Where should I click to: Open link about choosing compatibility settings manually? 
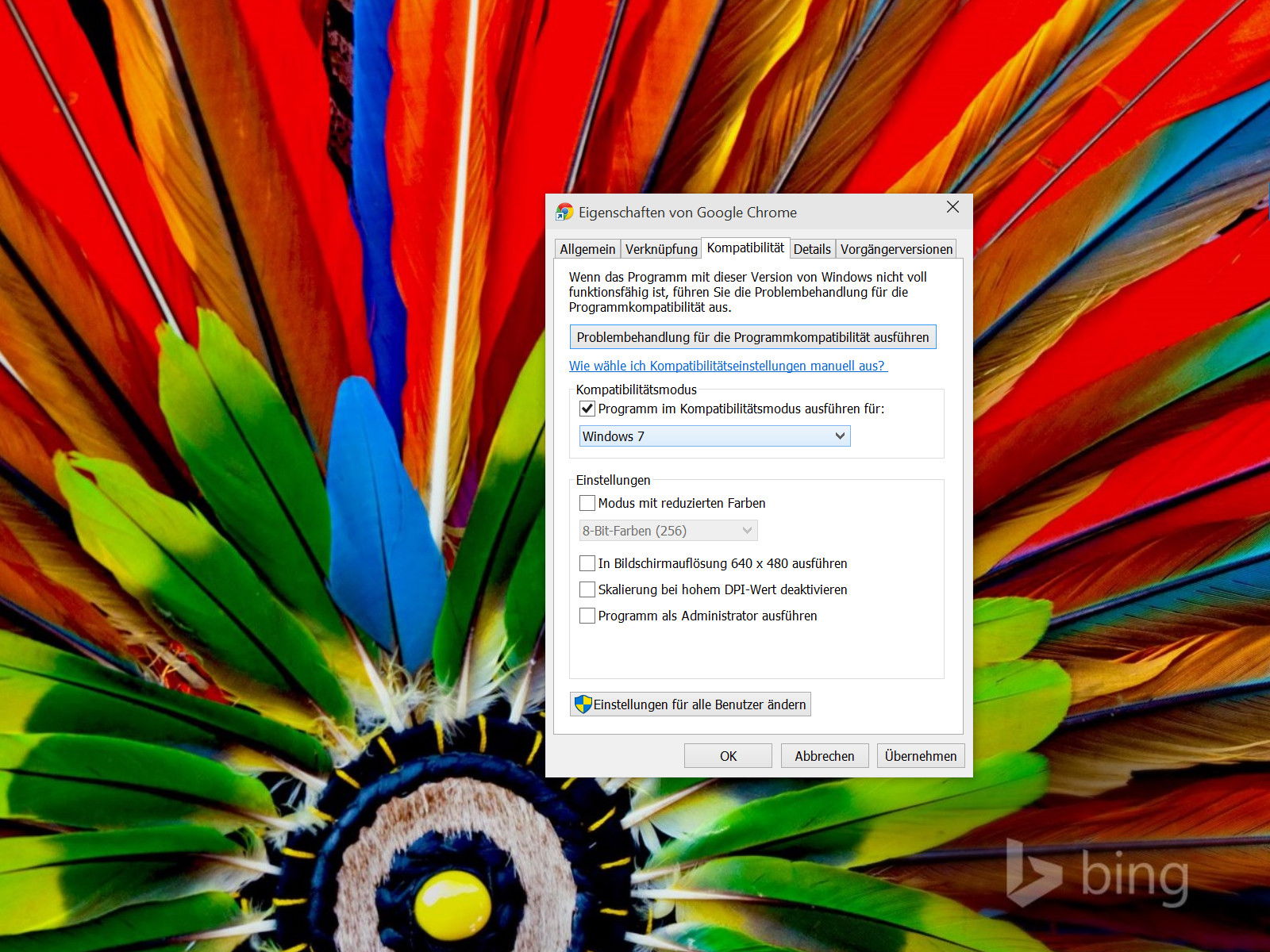(x=728, y=366)
